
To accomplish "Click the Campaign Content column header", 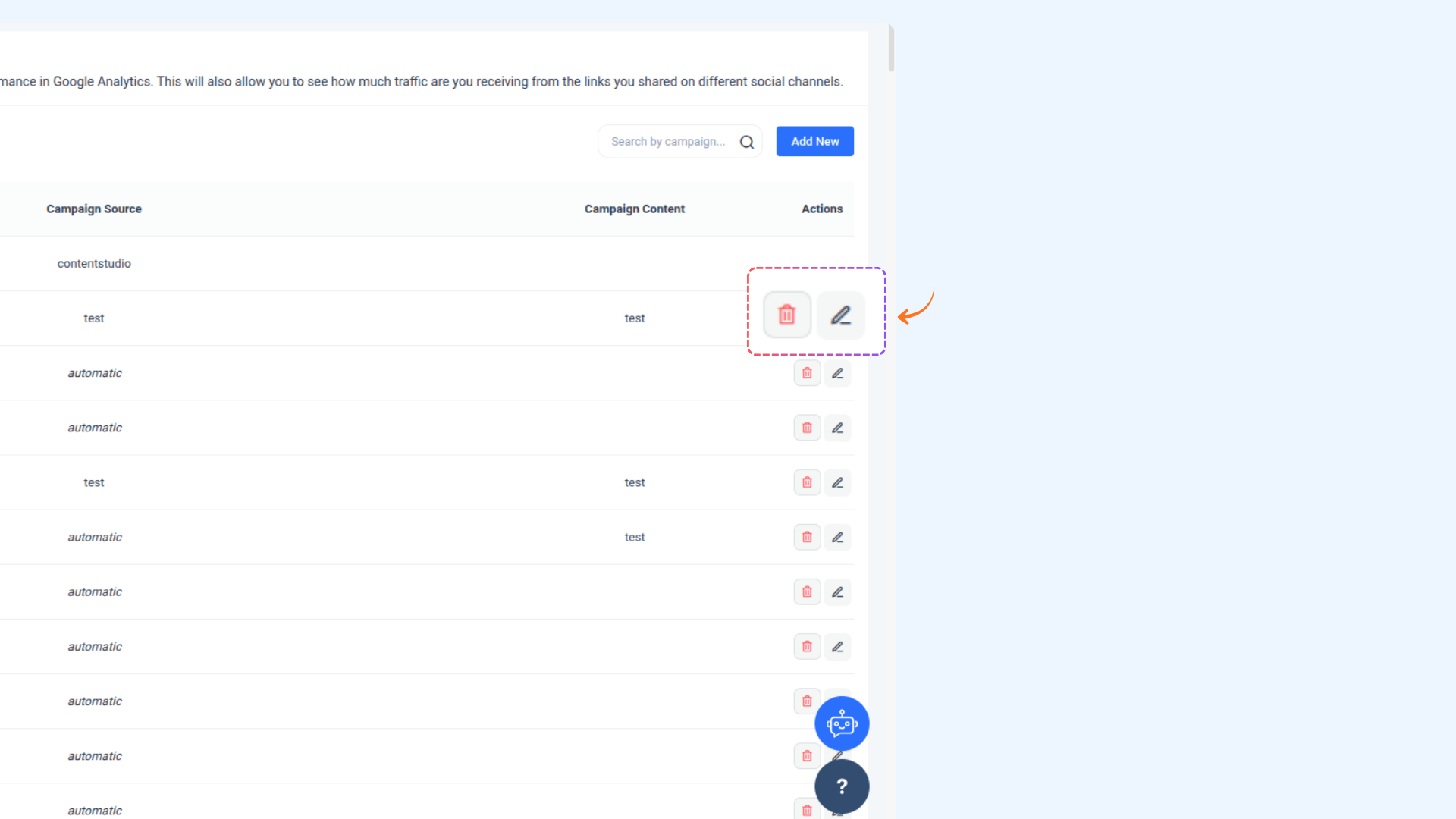I will point(634,209).
